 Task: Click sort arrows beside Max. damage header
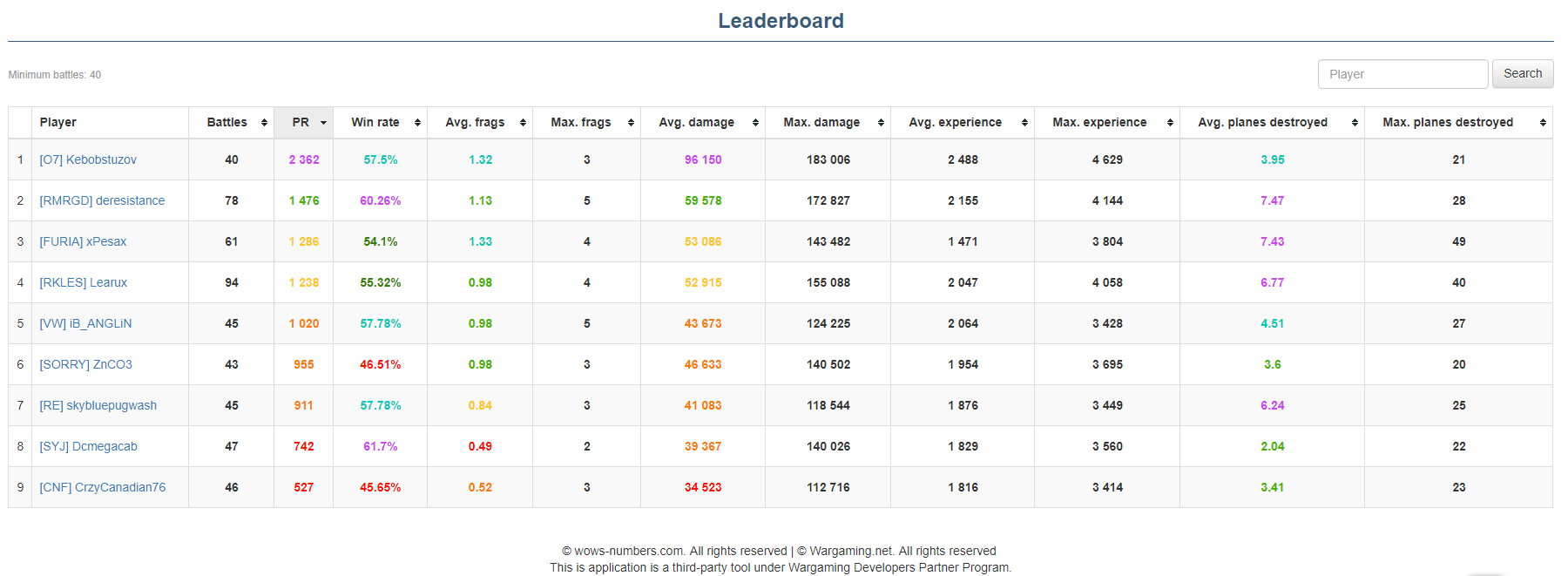(x=881, y=123)
